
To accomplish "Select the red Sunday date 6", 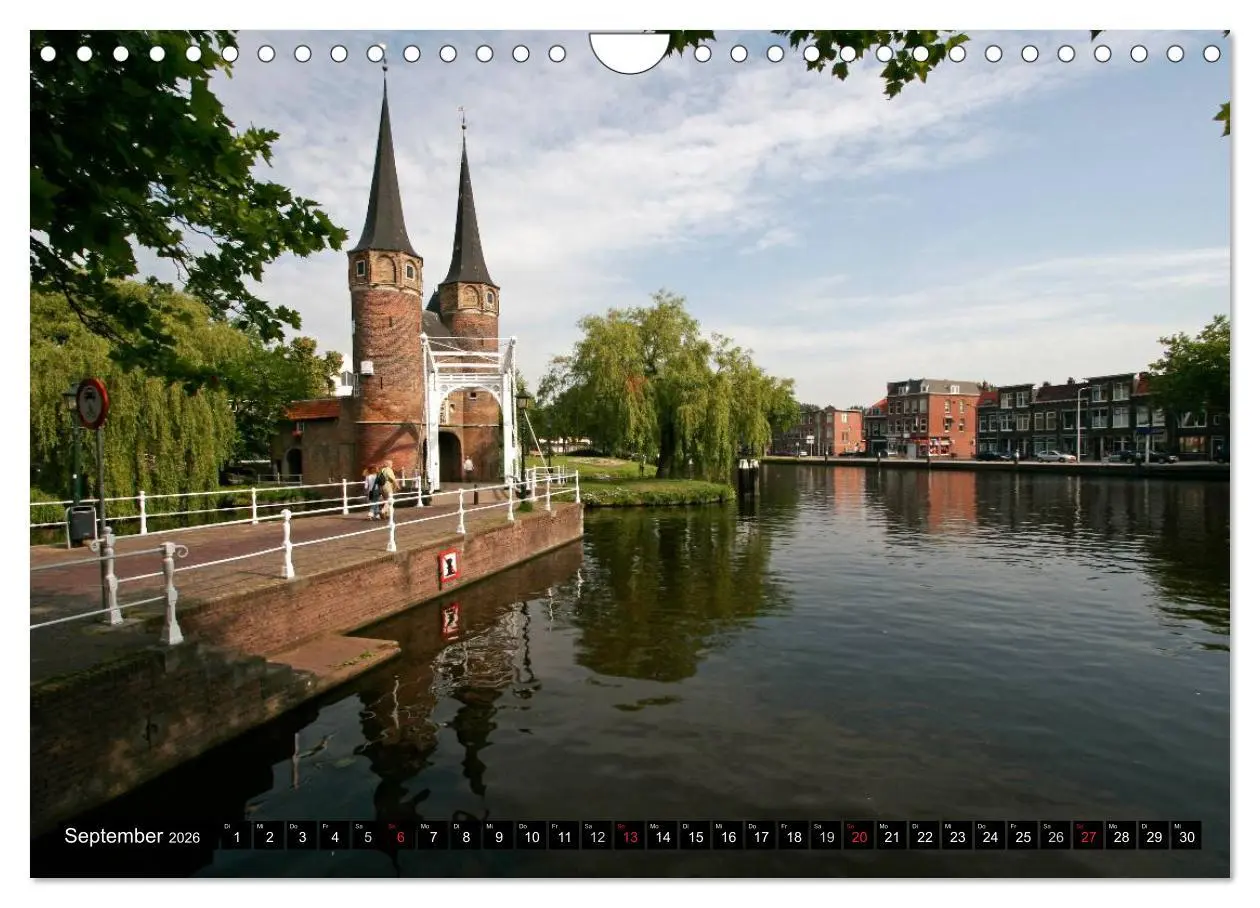I will tap(400, 836).
